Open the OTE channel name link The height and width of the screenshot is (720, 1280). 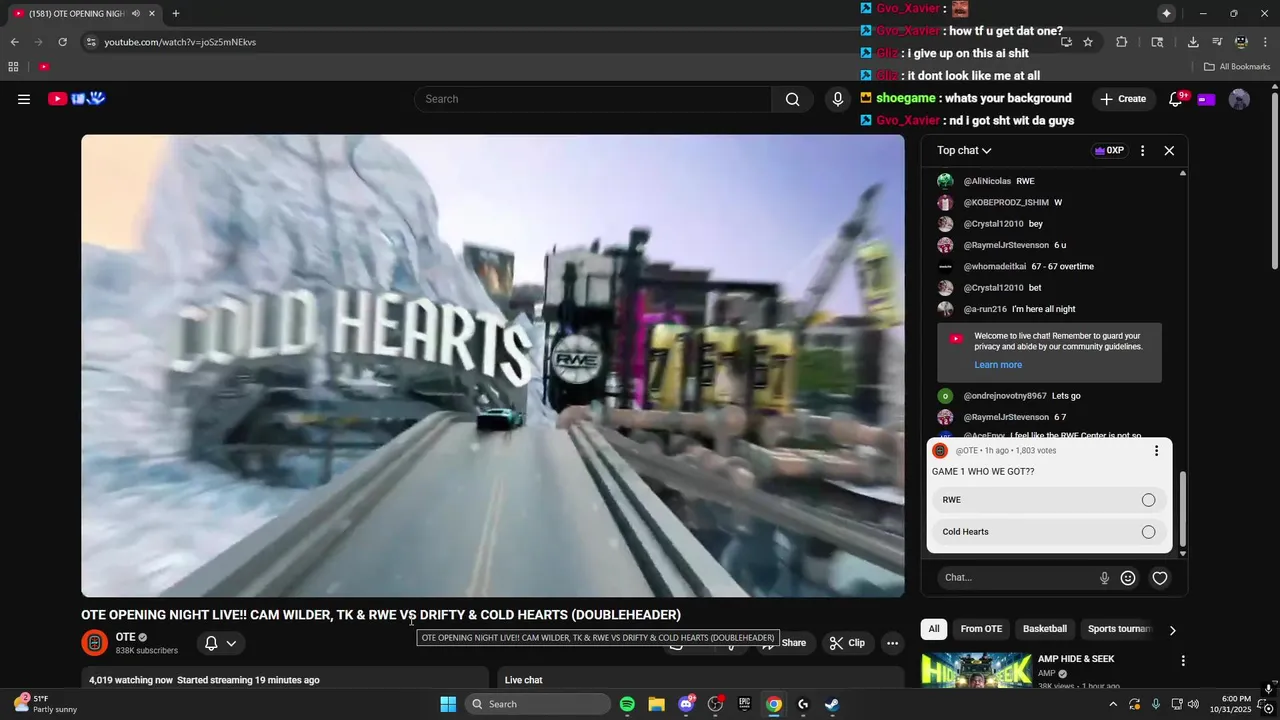pos(125,637)
